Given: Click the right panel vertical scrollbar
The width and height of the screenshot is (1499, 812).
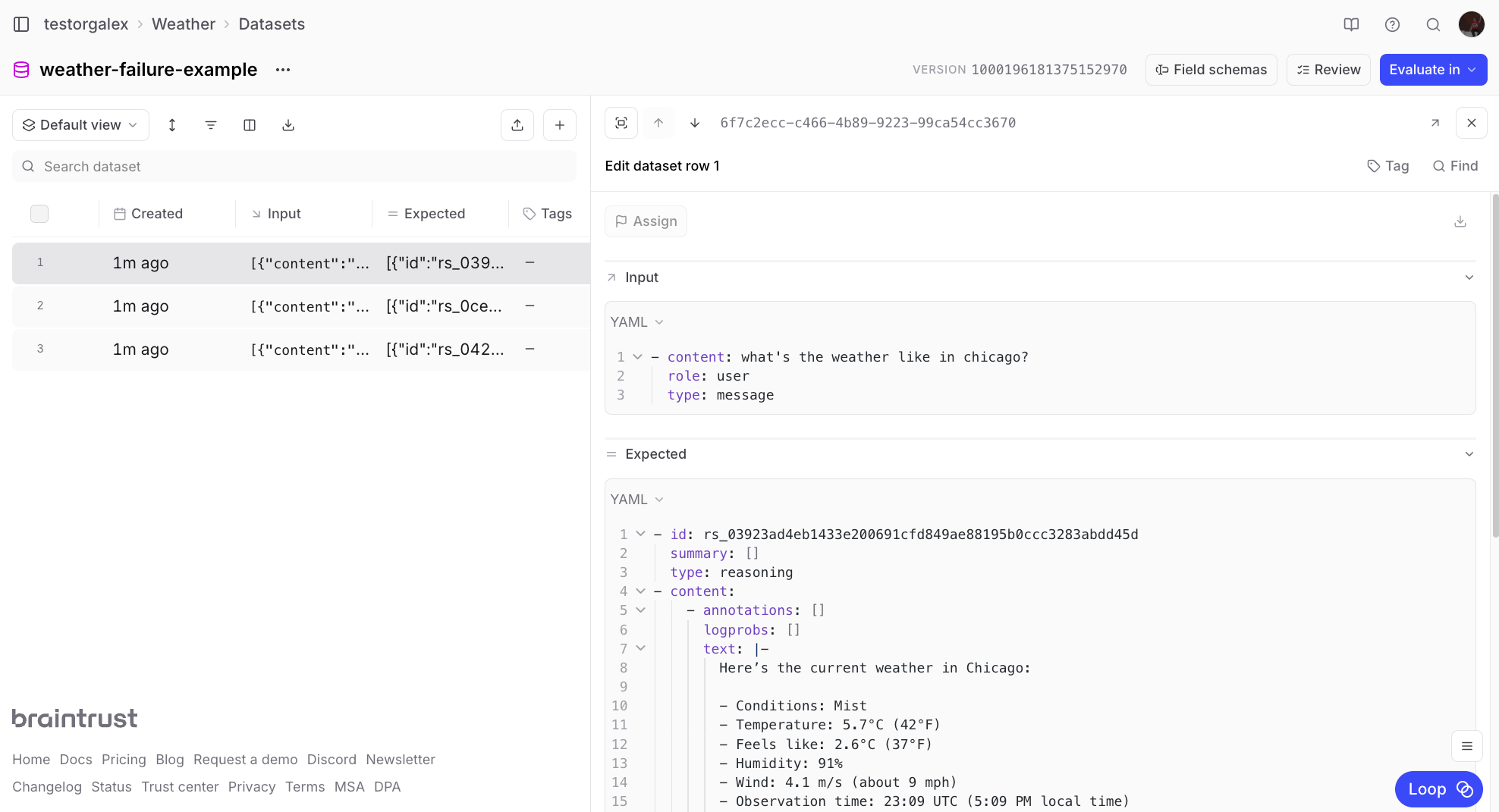Looking at the screenshot, I should 1494,366.
